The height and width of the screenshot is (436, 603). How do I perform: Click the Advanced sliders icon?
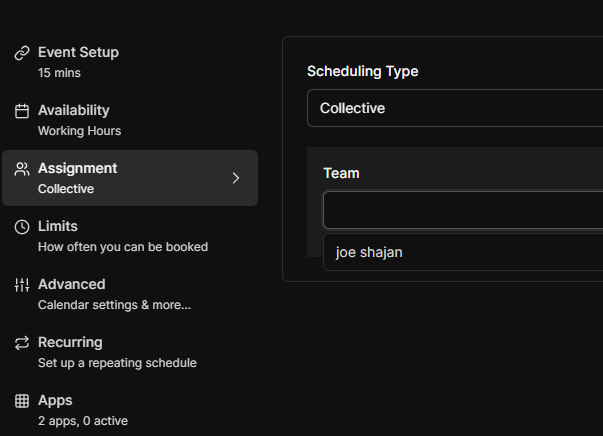pyautogui.click(x=22, y=285)
